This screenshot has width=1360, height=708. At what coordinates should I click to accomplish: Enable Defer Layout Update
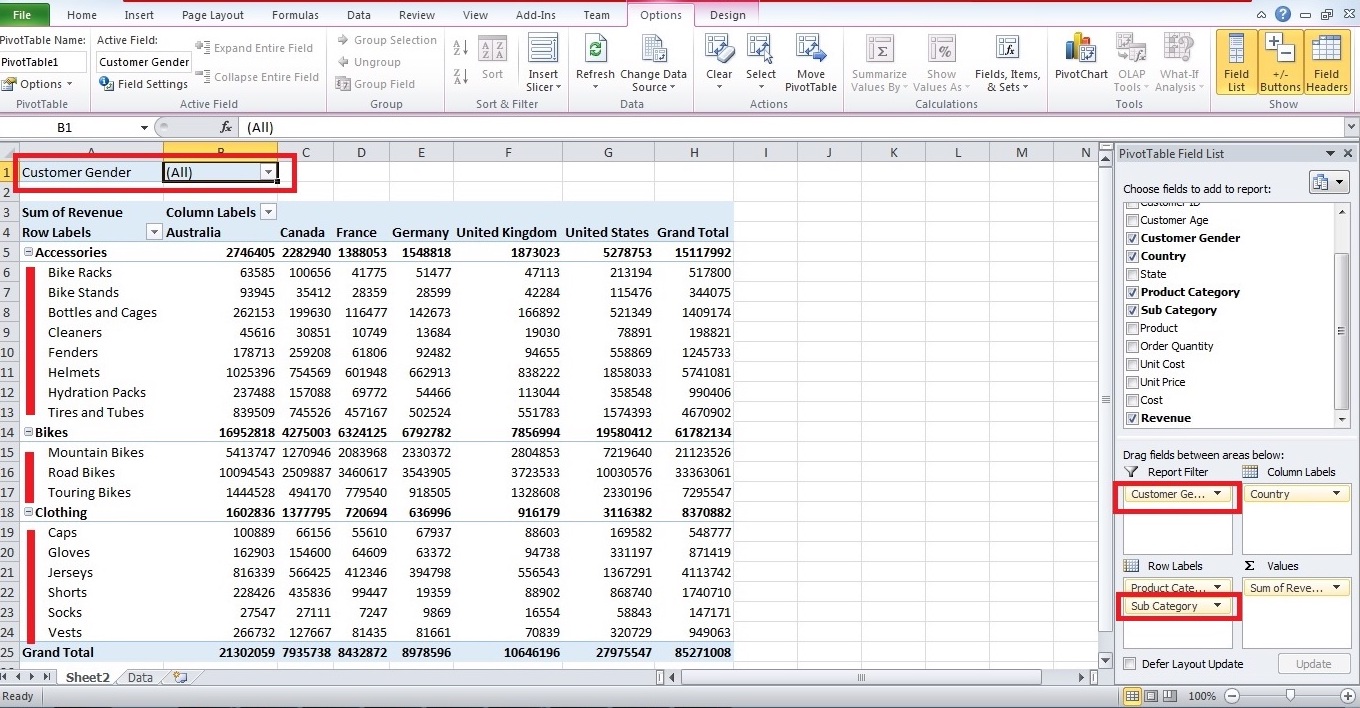(1130, 663)
